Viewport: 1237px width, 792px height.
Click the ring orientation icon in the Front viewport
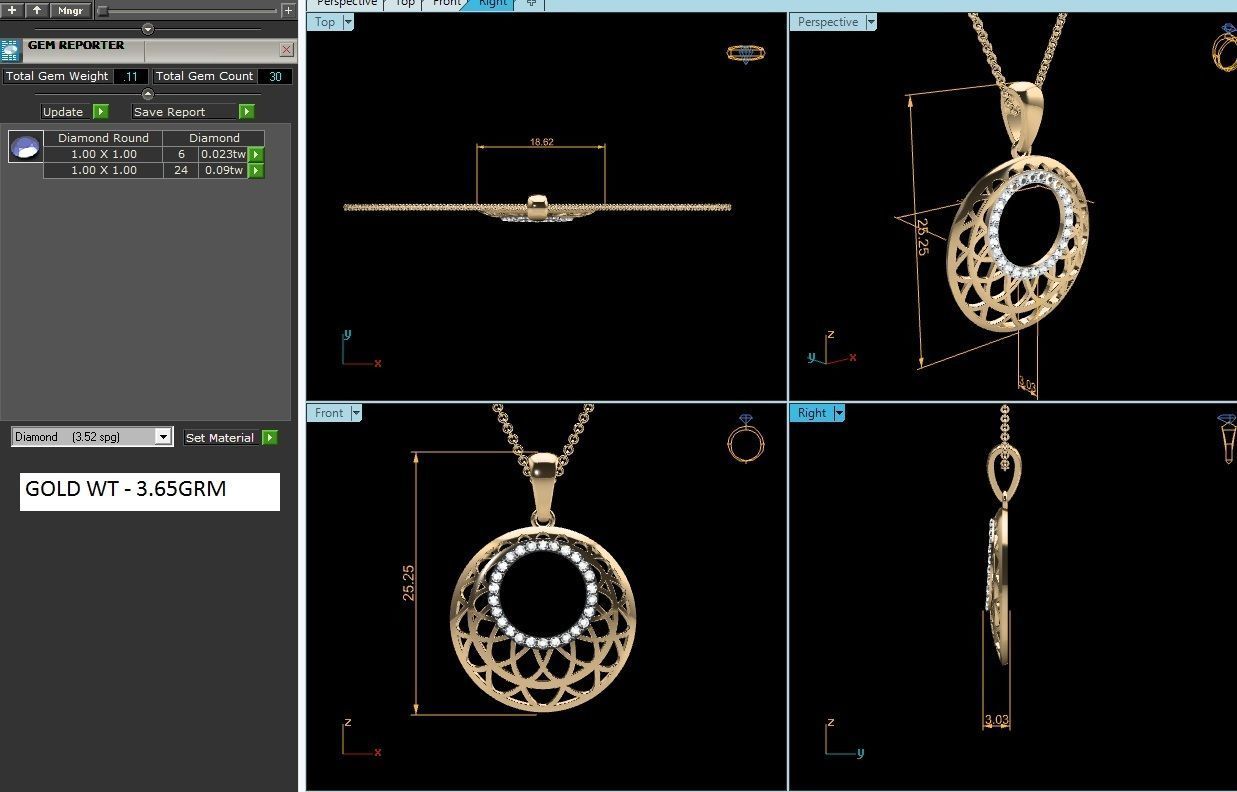(x=747, y=438)
